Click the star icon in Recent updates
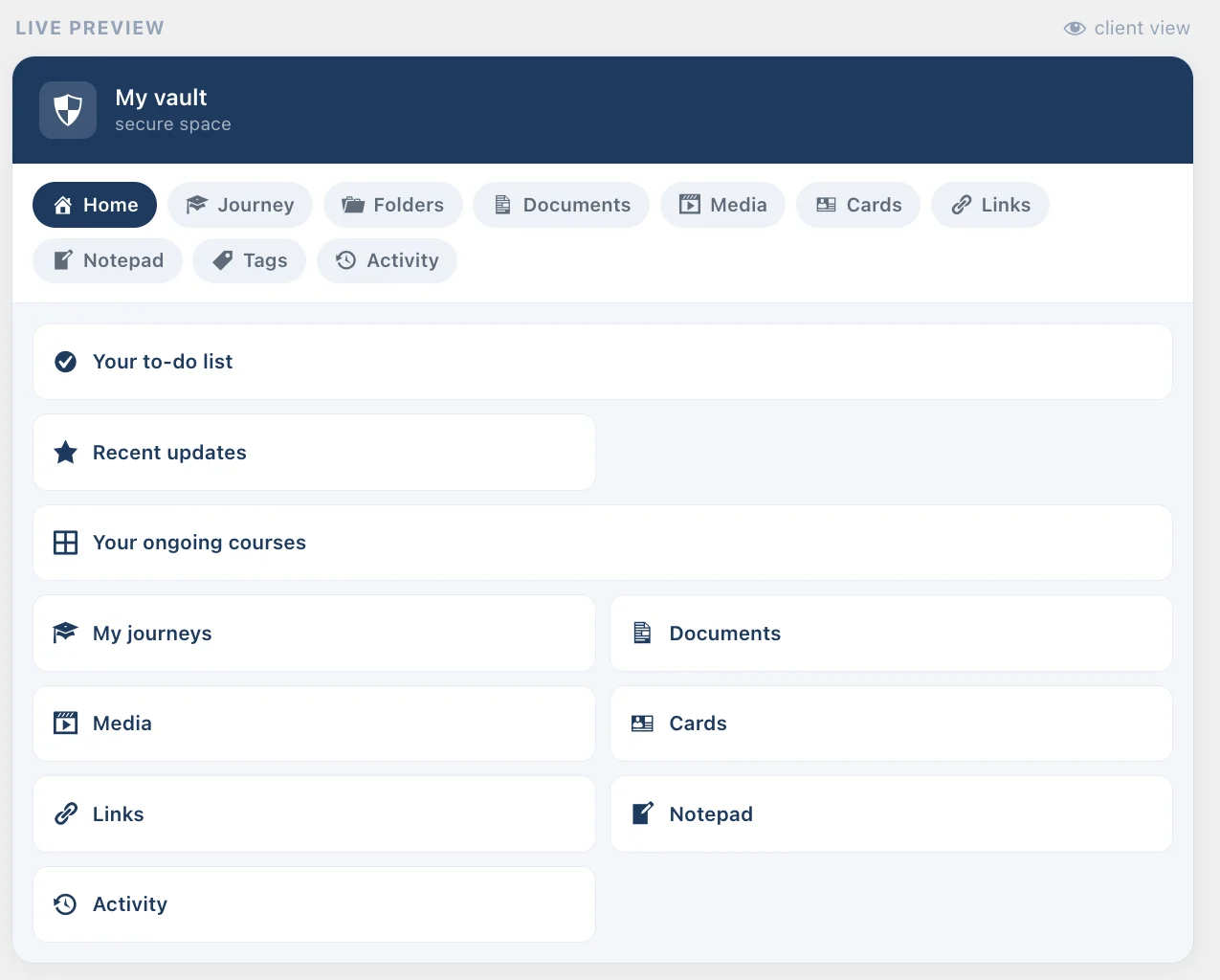 tap(66, 452)
